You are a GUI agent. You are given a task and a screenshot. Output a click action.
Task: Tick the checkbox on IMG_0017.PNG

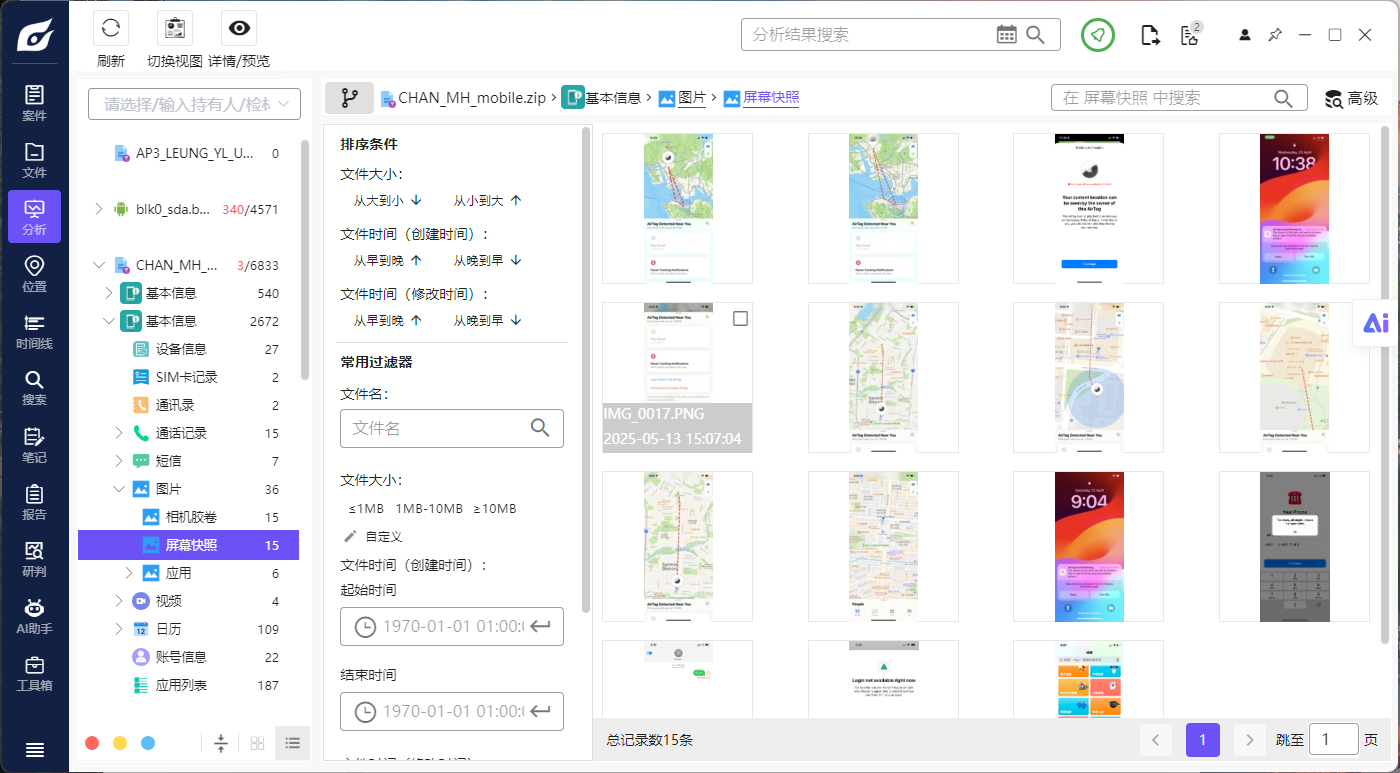741,318
